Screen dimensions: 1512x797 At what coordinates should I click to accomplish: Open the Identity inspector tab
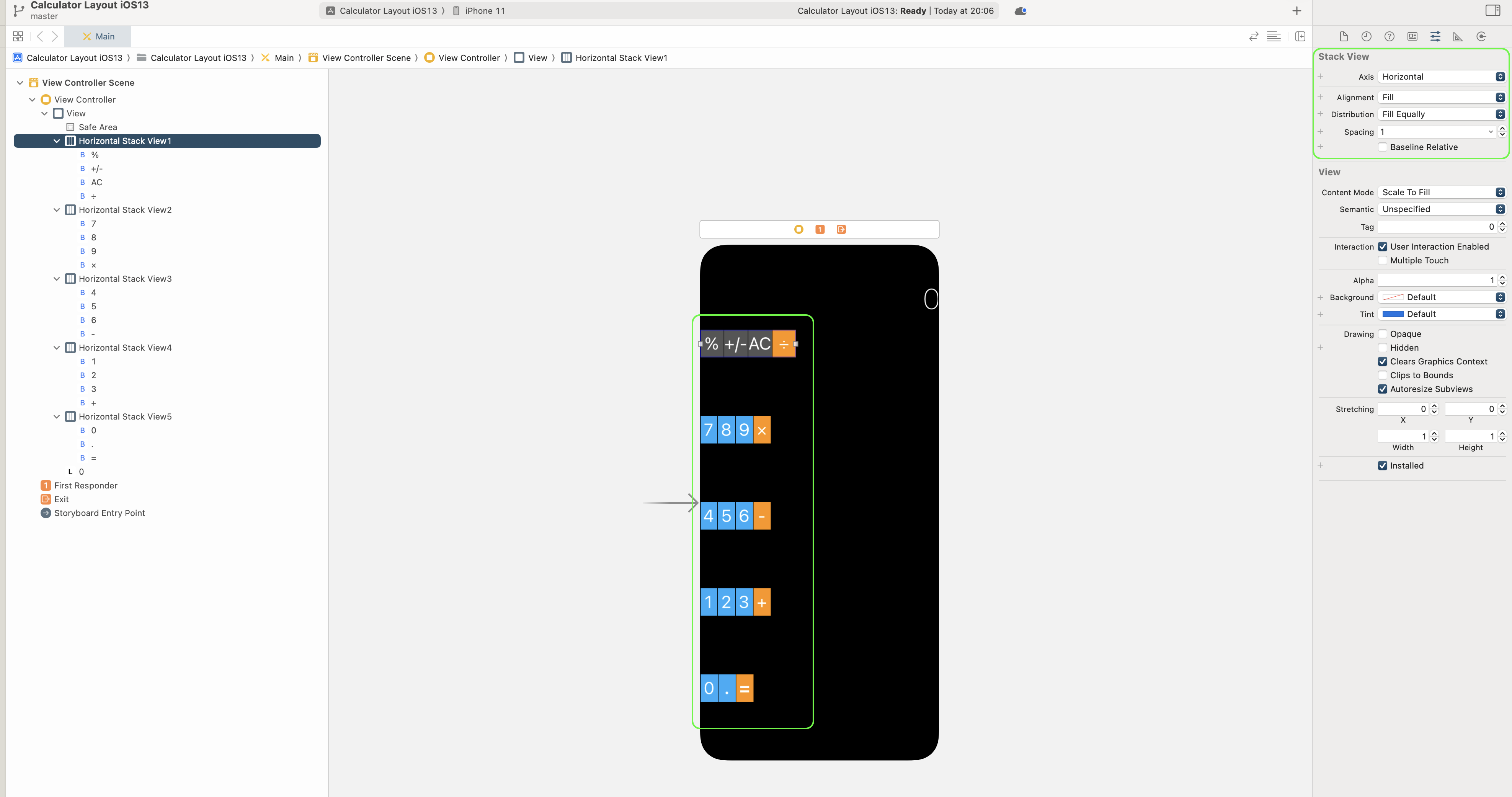coord(1412,36)
